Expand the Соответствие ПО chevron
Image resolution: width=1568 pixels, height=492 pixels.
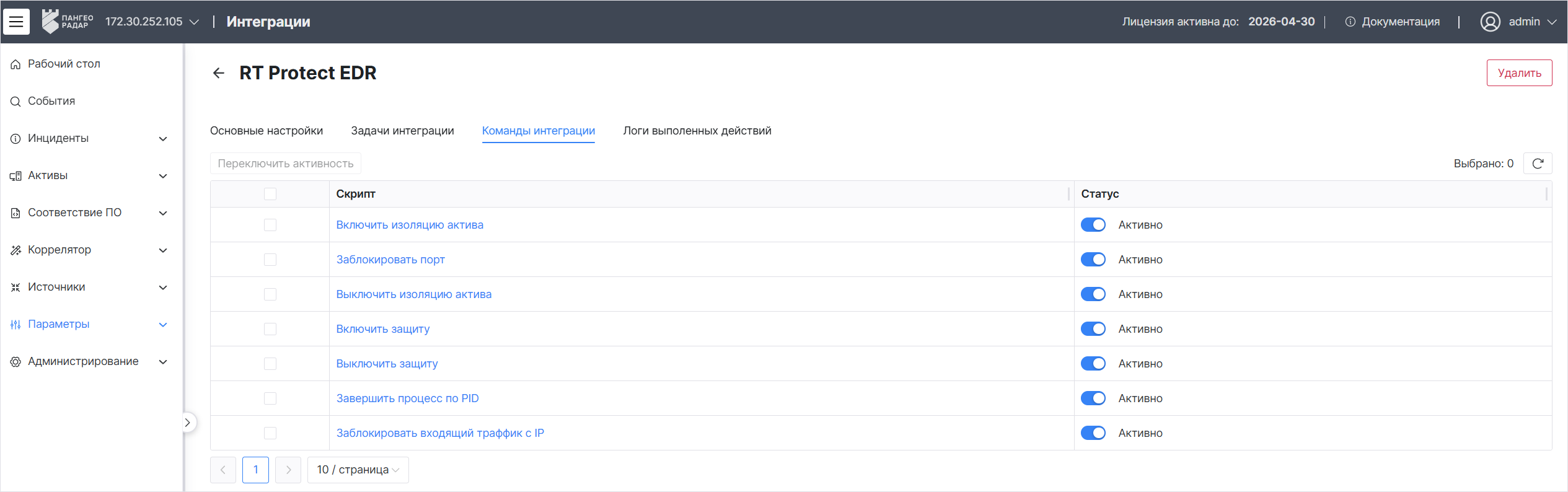(x=163, y=213)
